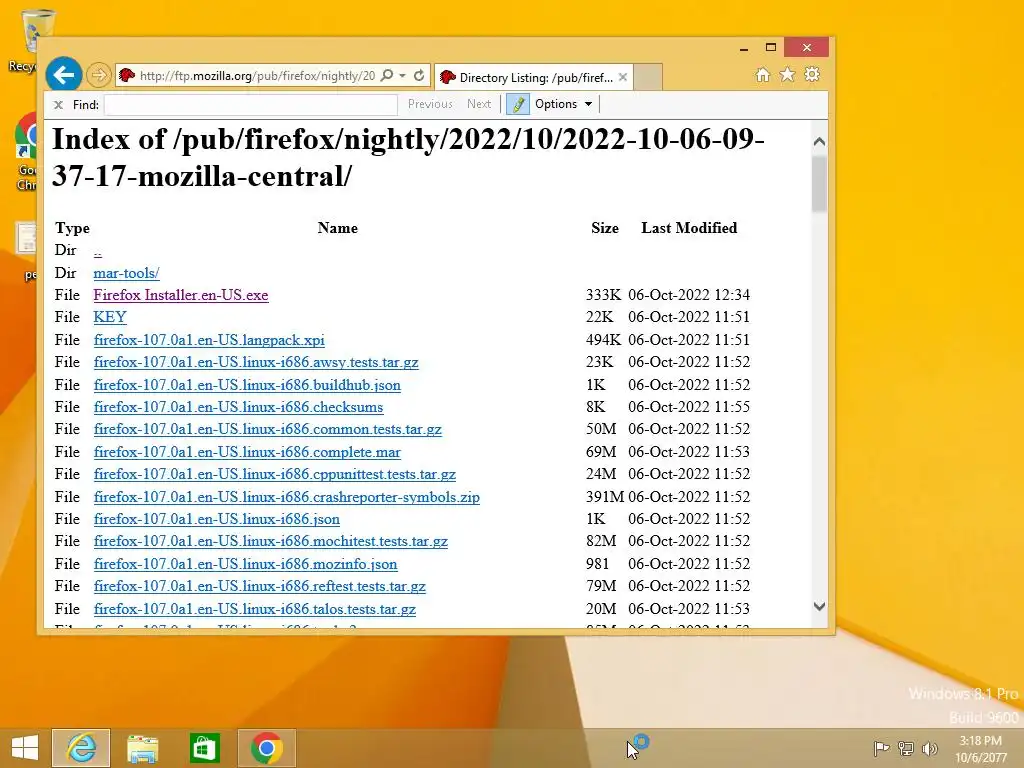
Task: Open linux-i686.talos.tests.tar.gz link
Action: click(255, 610)
